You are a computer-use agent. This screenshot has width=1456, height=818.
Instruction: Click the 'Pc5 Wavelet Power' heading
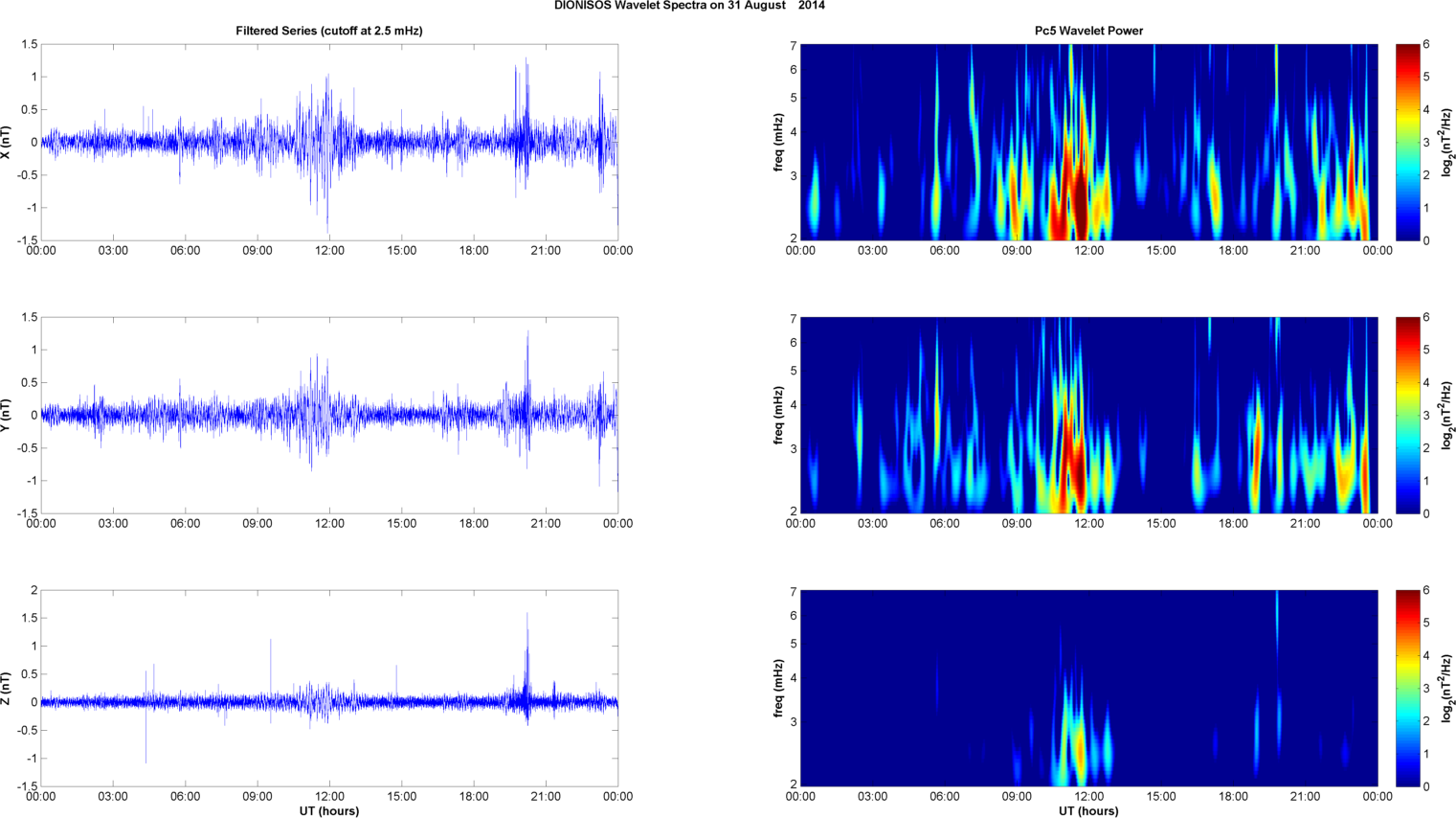pos(1088,31)
